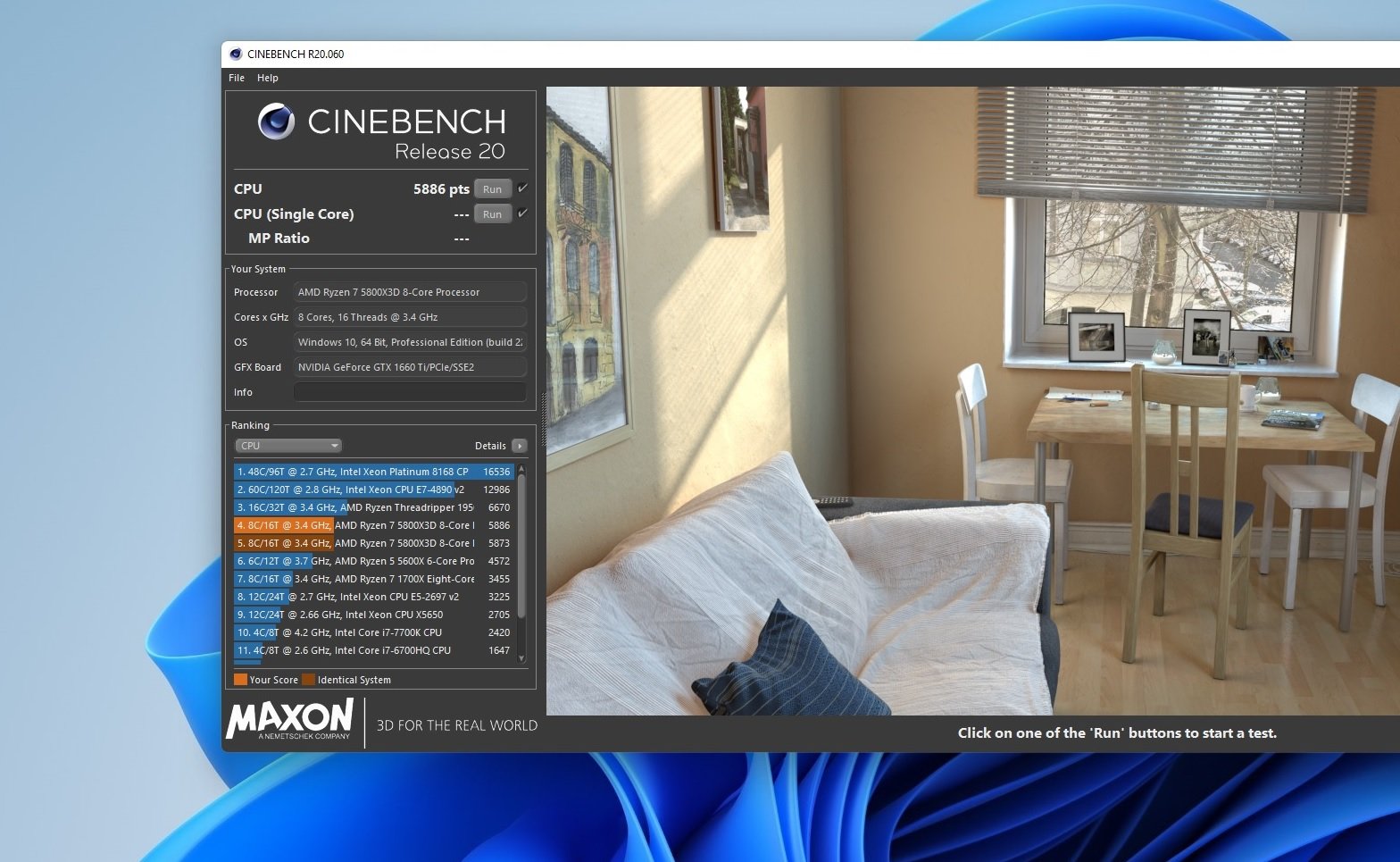This screenshot has height=862, width=1400.
Task: Expand ranking Details arrow button
Action: [x=520, y=446]
